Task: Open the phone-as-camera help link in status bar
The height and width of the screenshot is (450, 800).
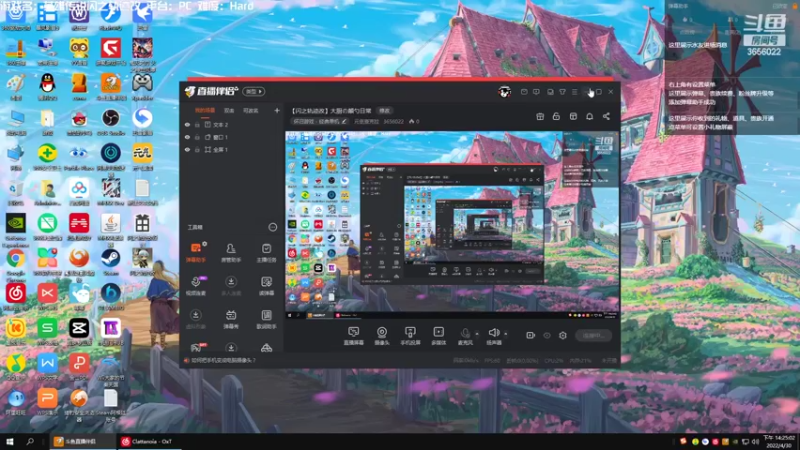Action: point(223,360)
